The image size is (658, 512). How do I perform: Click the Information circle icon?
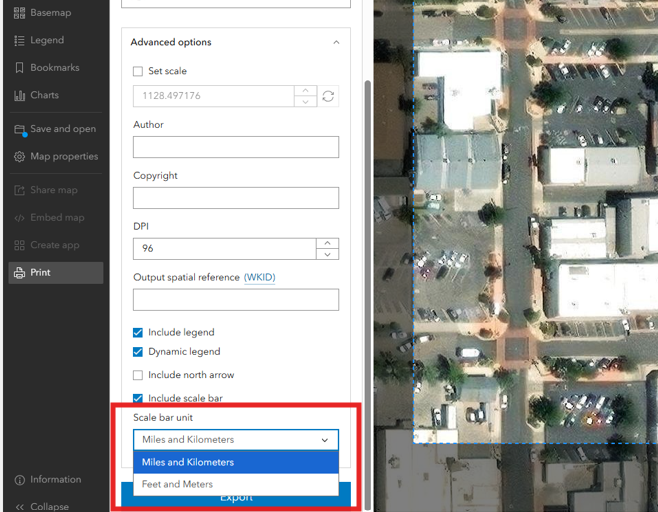tap(19, 480)
